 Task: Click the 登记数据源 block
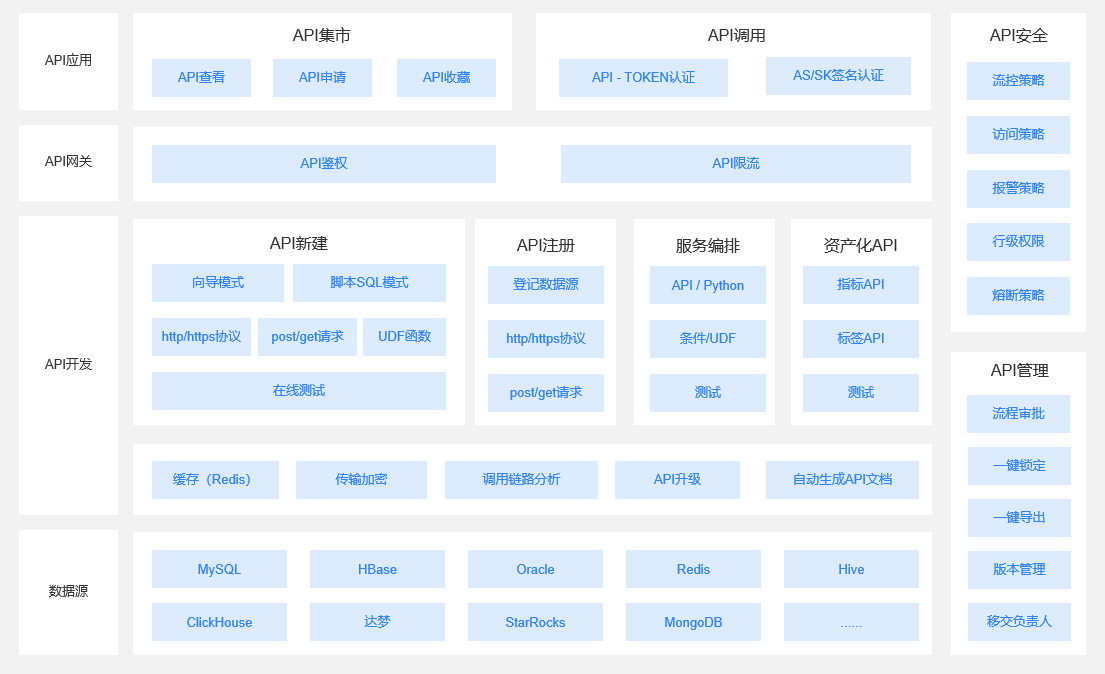(x=545, y=285)
